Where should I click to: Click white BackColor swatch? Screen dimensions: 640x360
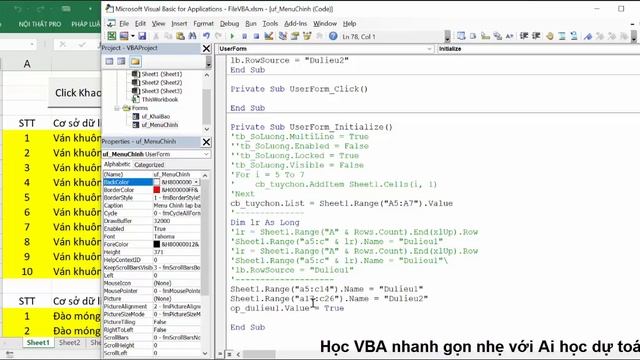tap(157, 182)
